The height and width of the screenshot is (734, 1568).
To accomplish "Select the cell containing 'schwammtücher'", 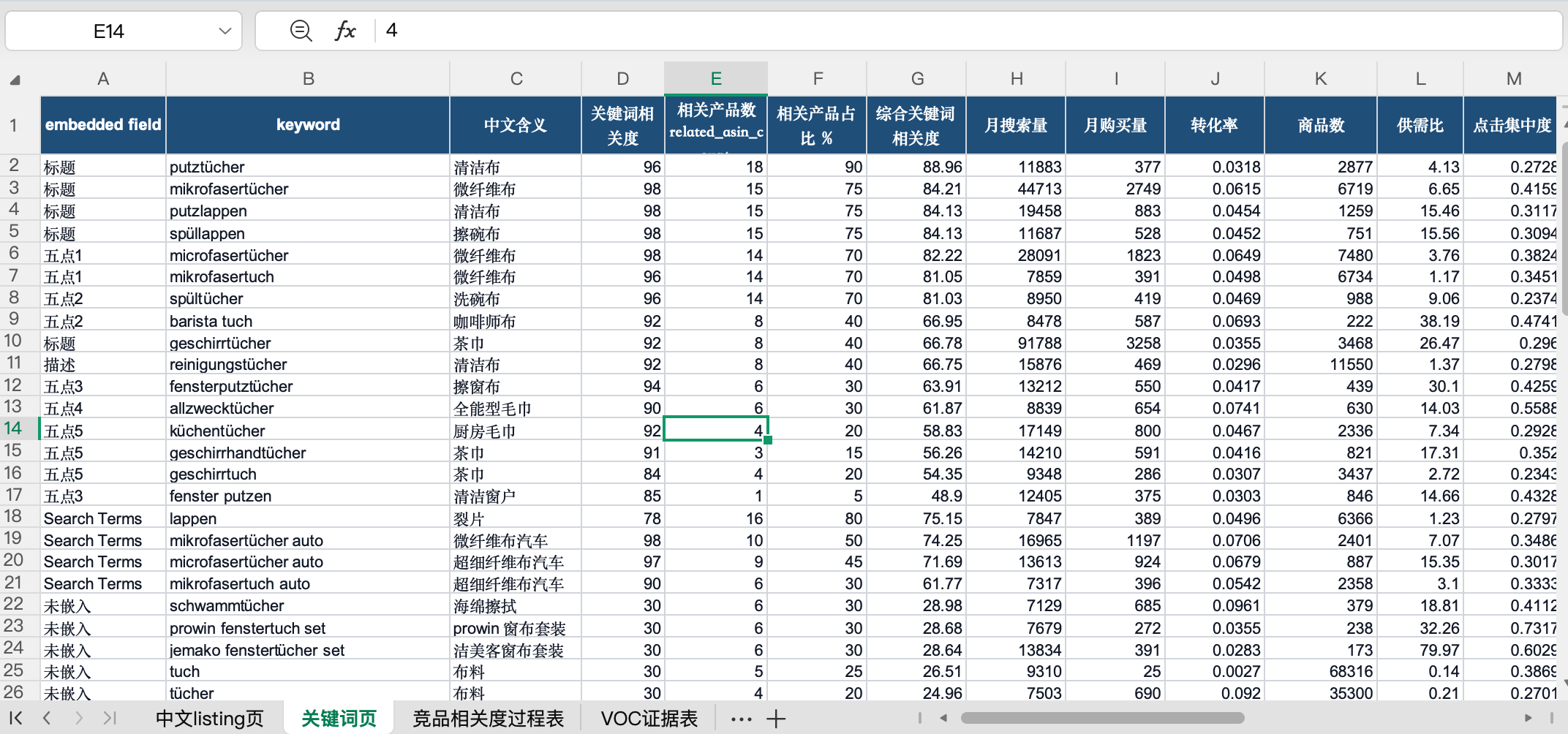I will [308, 605].
